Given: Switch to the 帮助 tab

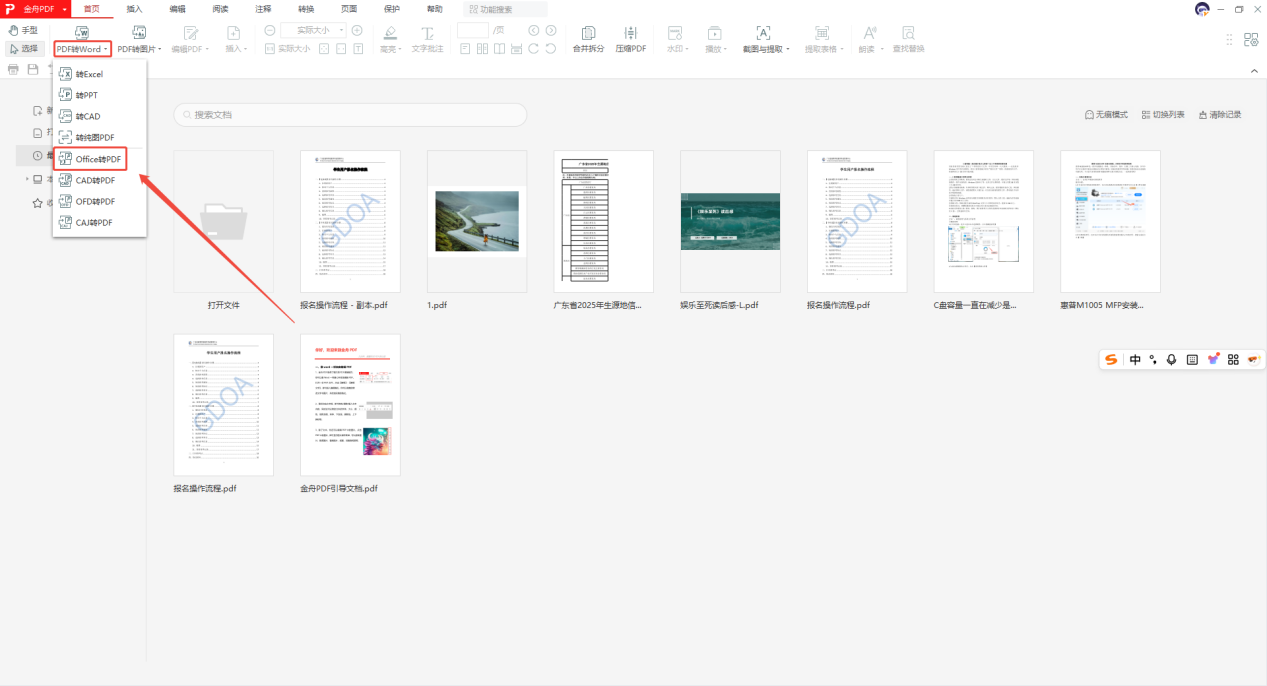Looking at the screenshot, I should pos(435,9).
